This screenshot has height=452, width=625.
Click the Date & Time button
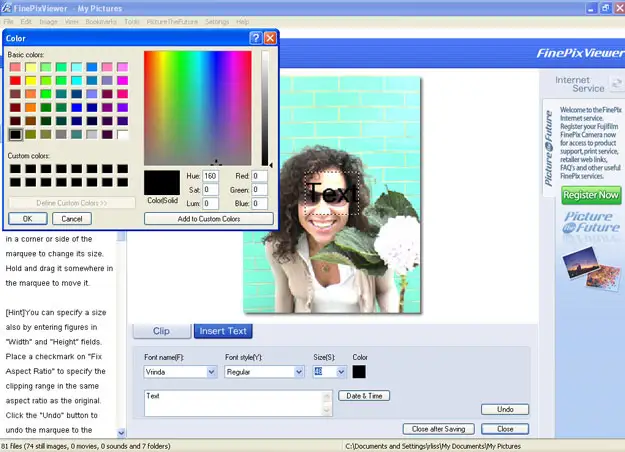point(364,396)
